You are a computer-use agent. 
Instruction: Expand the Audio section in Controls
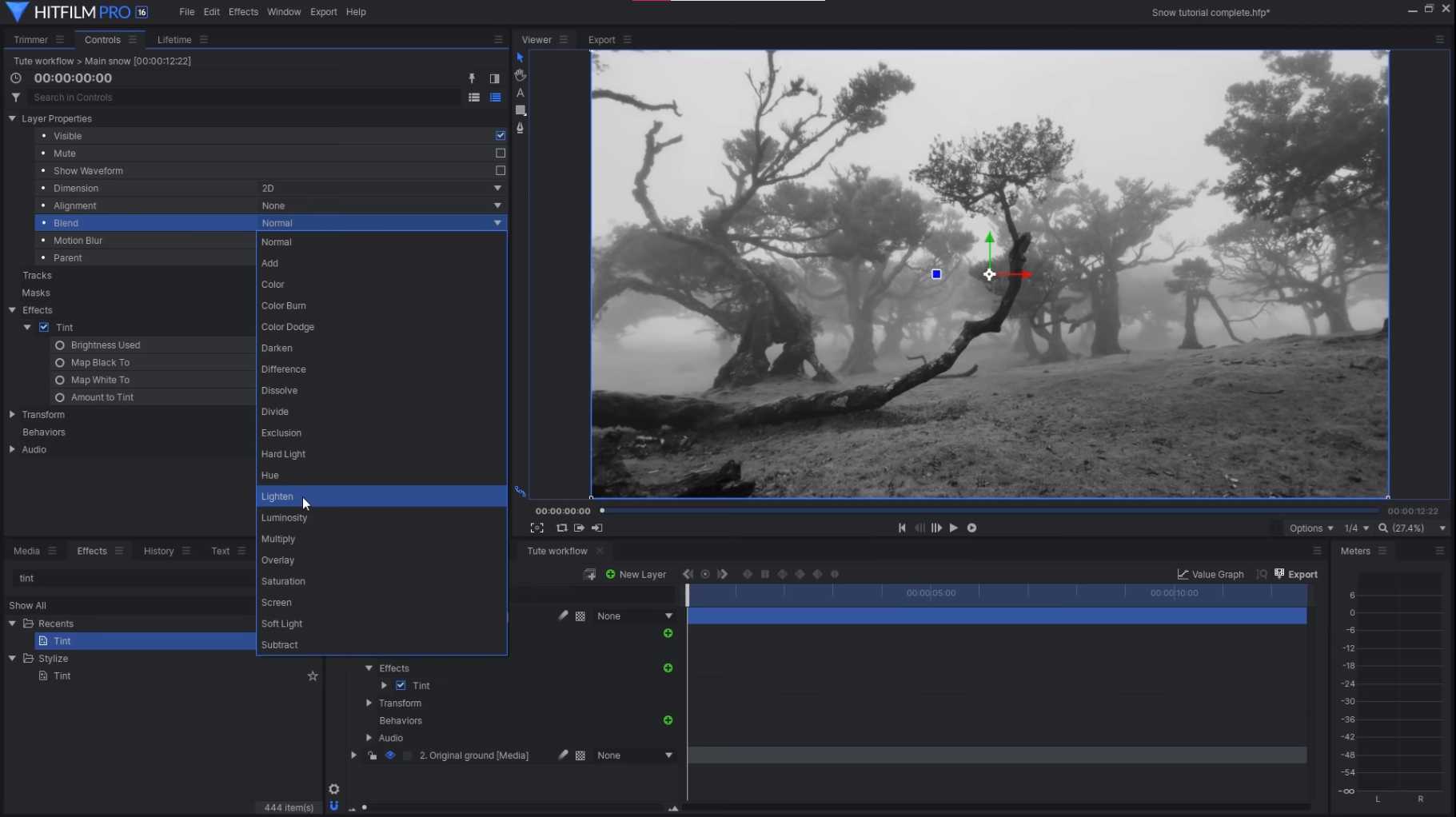(12, 450)
